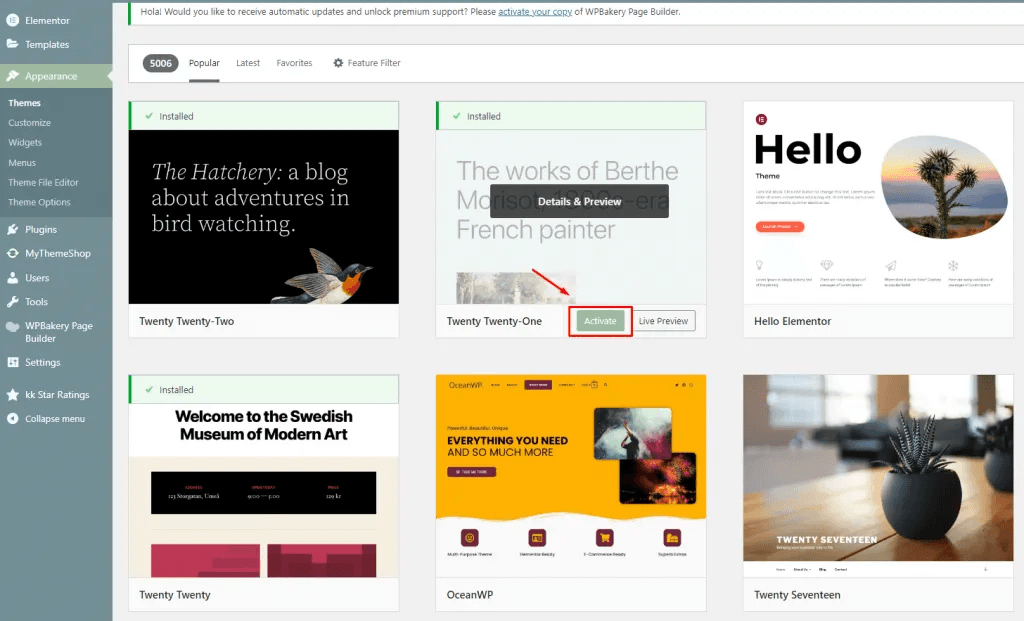
Task: Click the kk Star Ratings star icon
Action: [12, 394]
